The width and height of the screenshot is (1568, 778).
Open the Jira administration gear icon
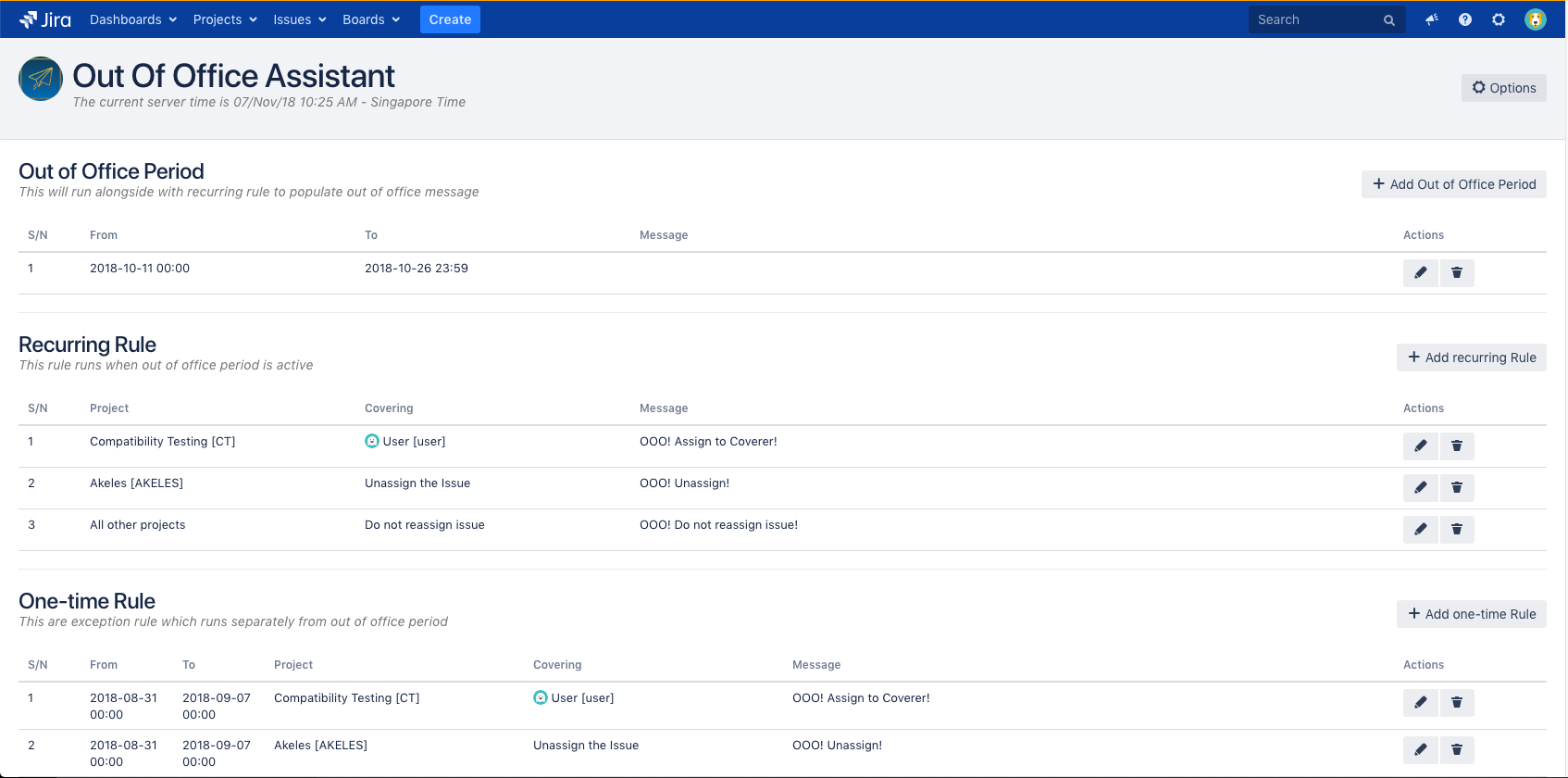[x=1498, y=19]
